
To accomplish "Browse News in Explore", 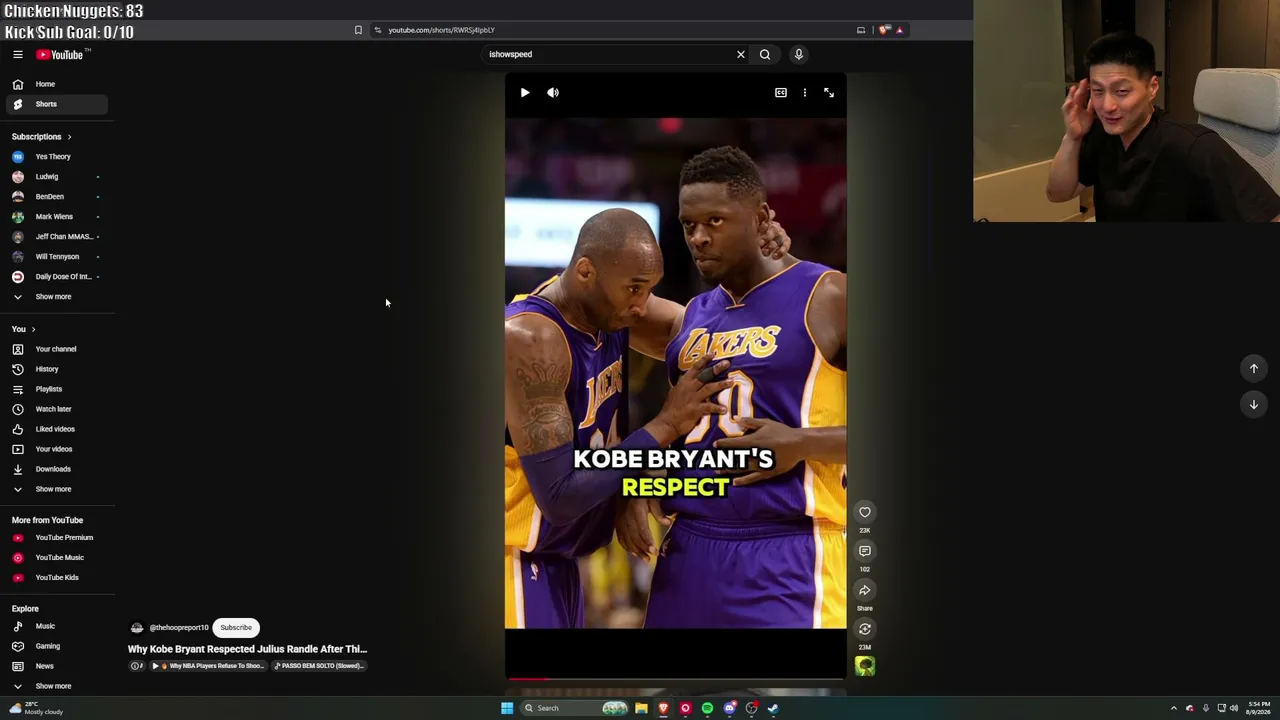I will point(57,666).
